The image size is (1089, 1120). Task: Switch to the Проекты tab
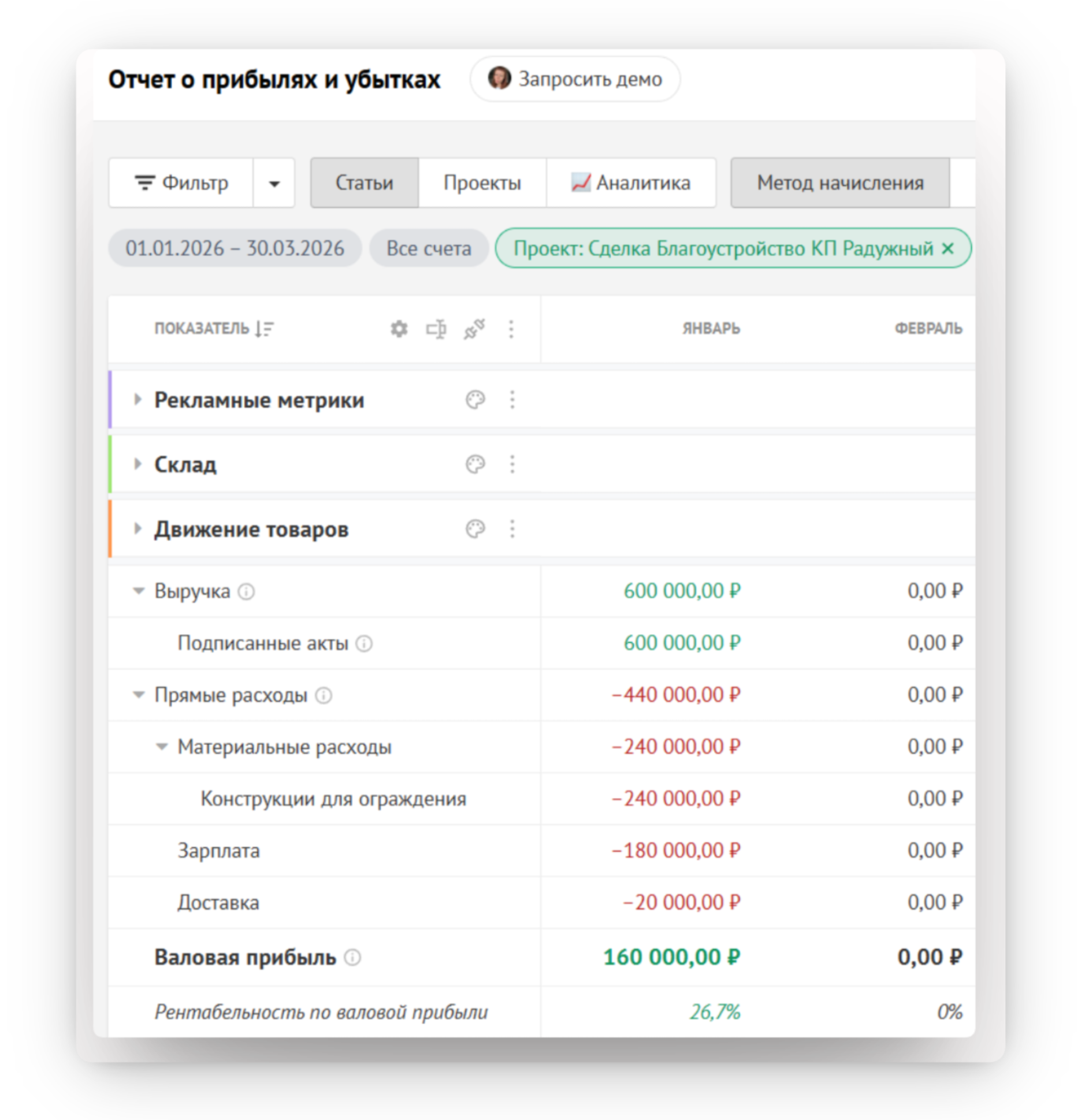(x=482, y=183)
